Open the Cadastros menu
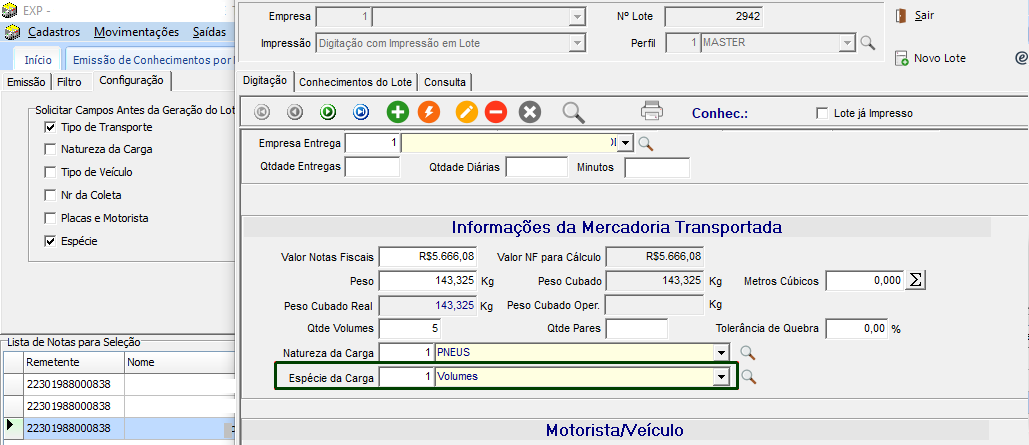 point(54,32)
